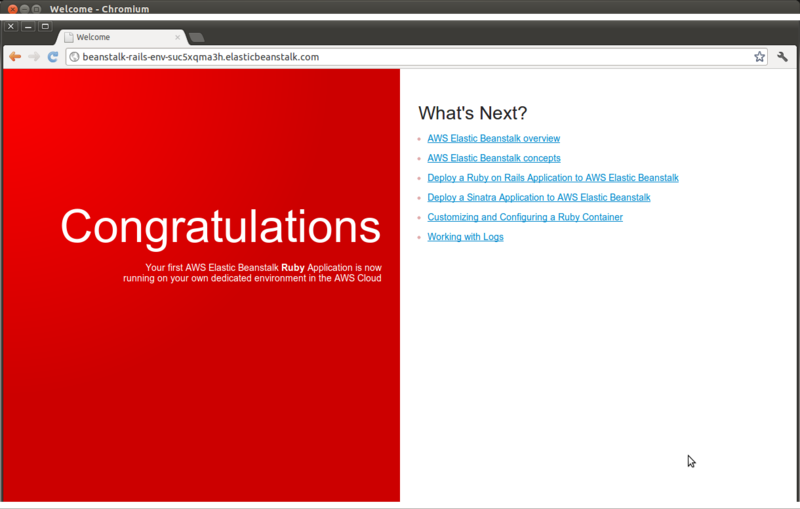Click the globe site info icon
Image resolution: width=800 pixels, height=509 pixels.
[x=74, y=57]
